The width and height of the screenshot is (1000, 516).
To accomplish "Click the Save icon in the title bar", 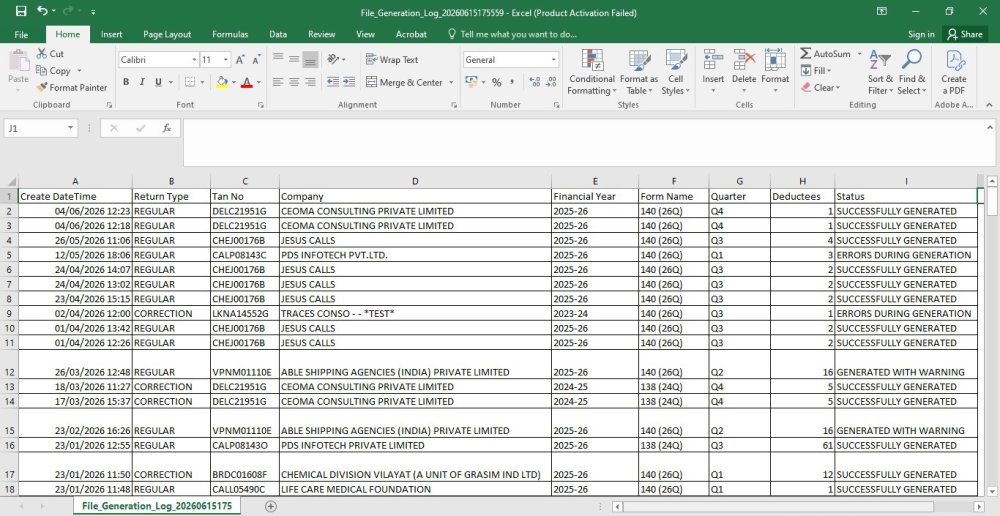I will 21,11.
